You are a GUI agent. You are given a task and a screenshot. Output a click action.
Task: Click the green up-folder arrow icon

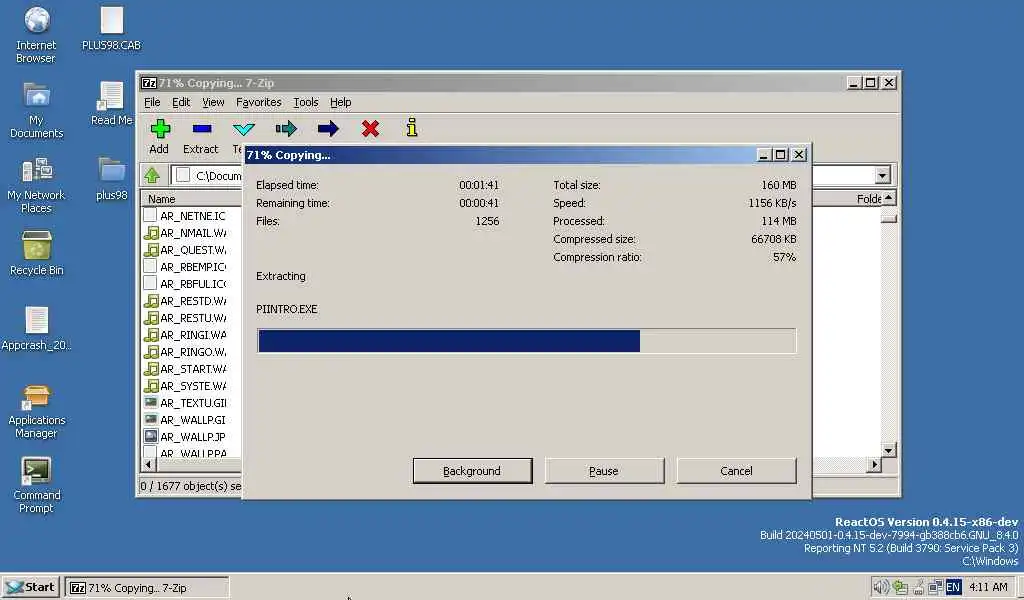tap(152, 175)
